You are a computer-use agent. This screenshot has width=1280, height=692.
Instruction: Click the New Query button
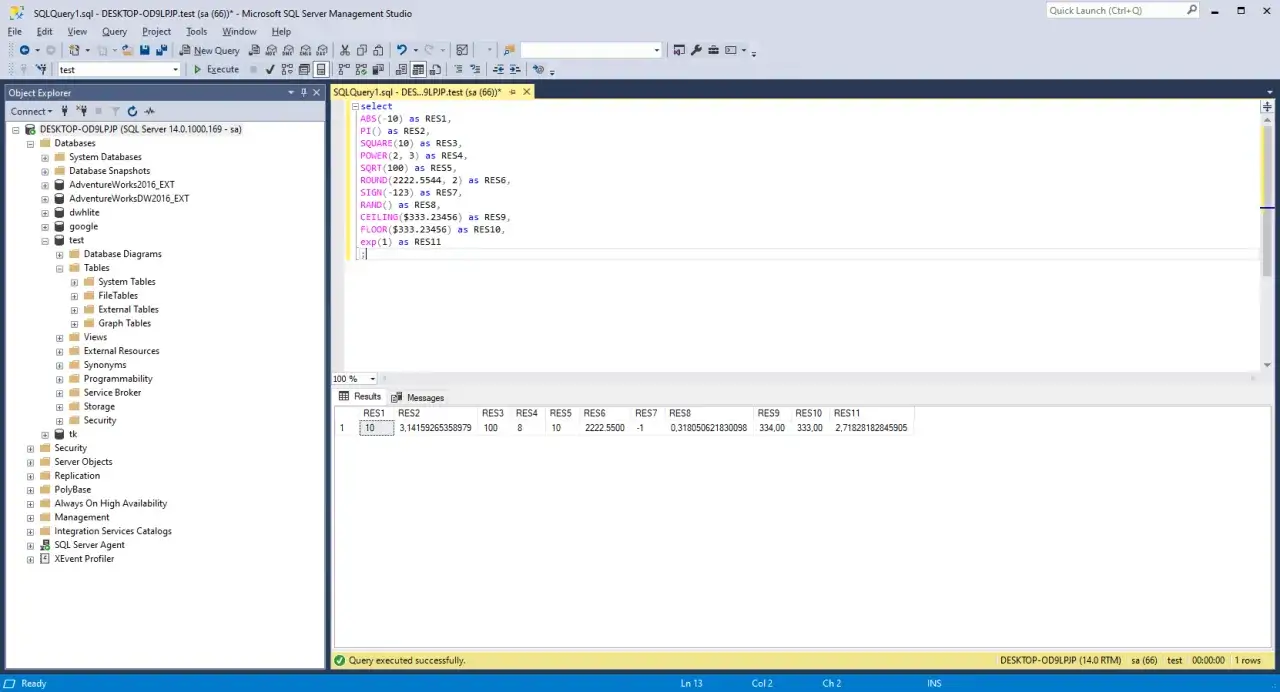click(209, 50)
